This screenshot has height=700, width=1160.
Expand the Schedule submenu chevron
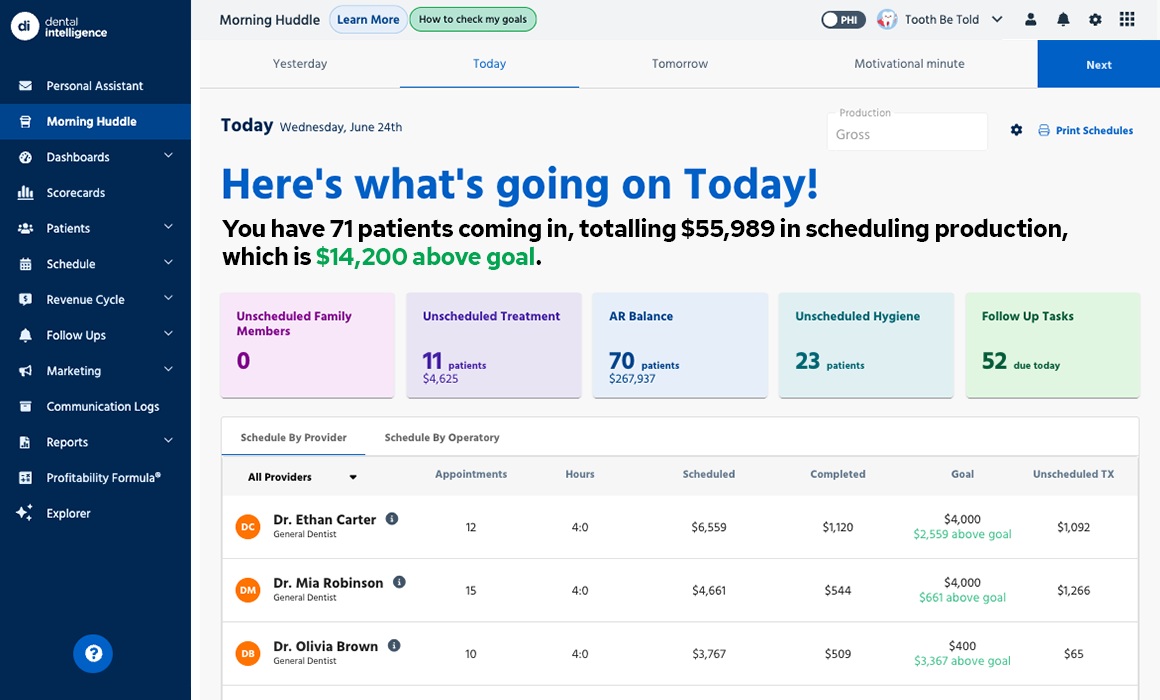pos(168,262)
